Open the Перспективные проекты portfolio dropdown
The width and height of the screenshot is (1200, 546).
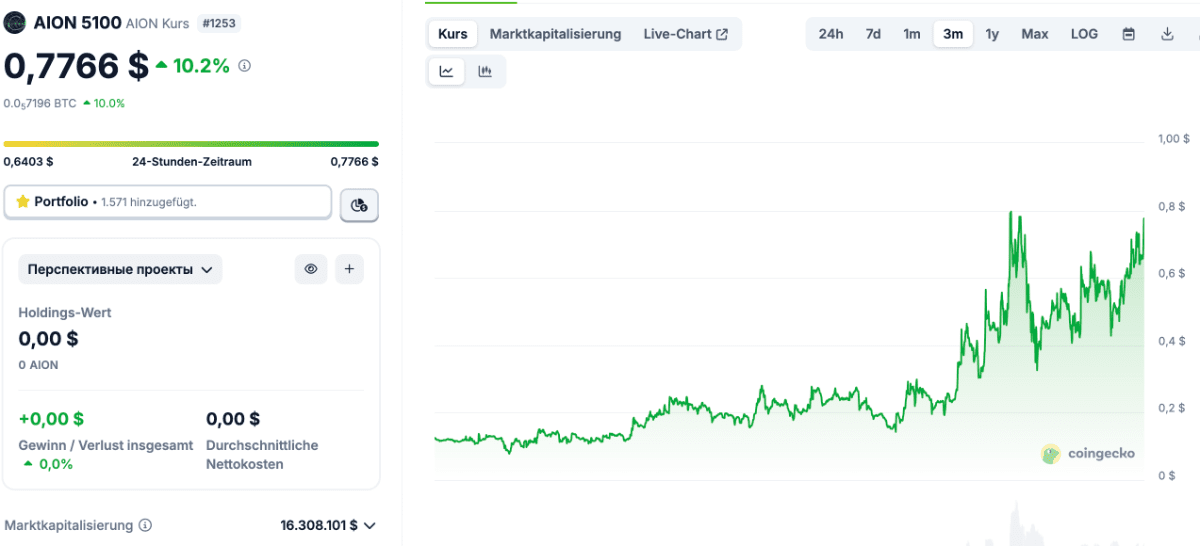click(x=120, y=269)
